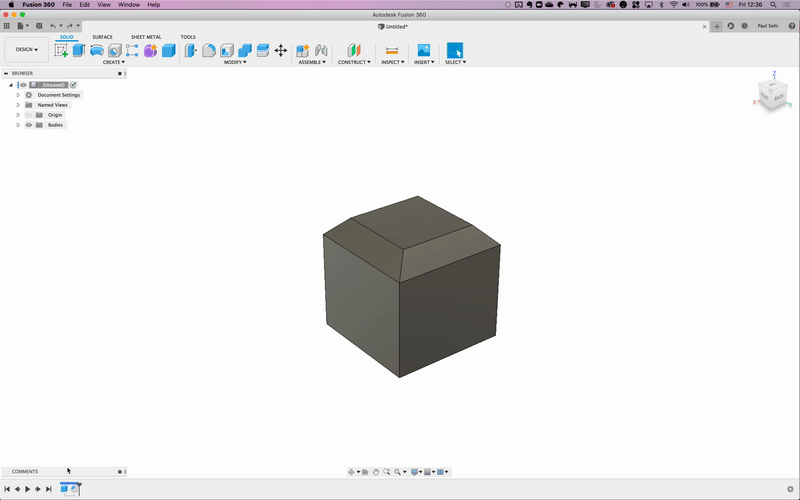Select the Create Form tool
Viewport: 800px width, 500px height.
(x=150, y=50)
